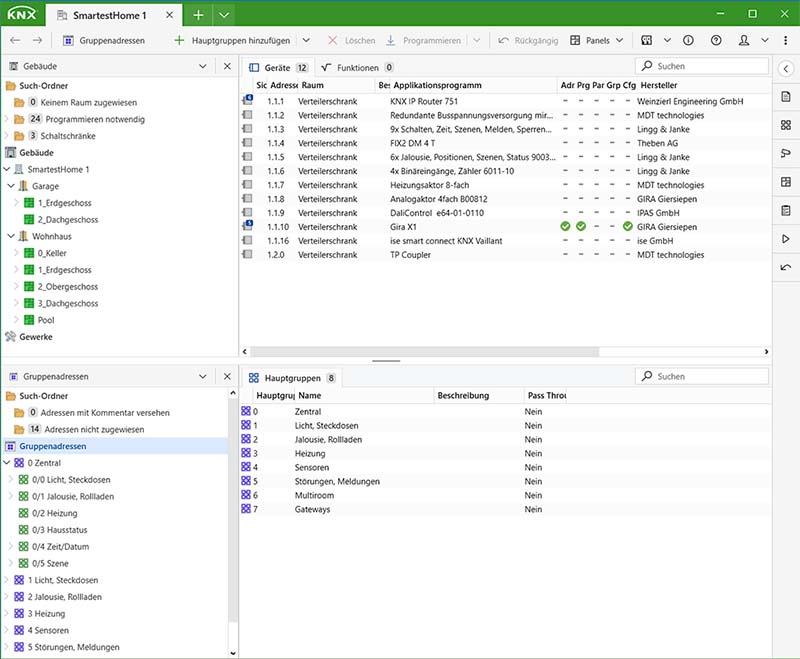This screenshot has width=800, height=659.
Task: Select the Pool tree item
Action: 46,320
